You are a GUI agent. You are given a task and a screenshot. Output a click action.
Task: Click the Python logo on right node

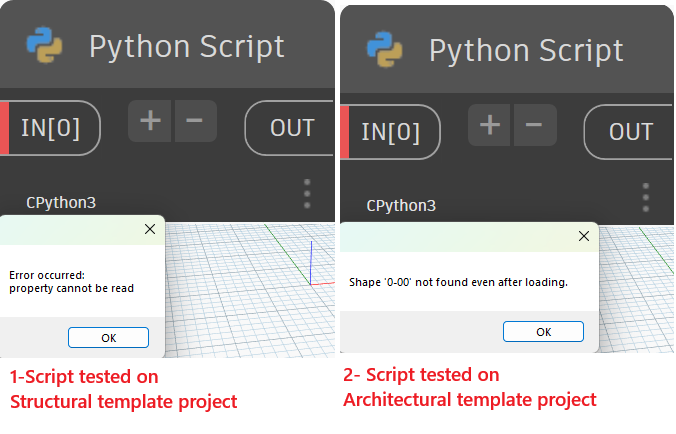[385, 50]
